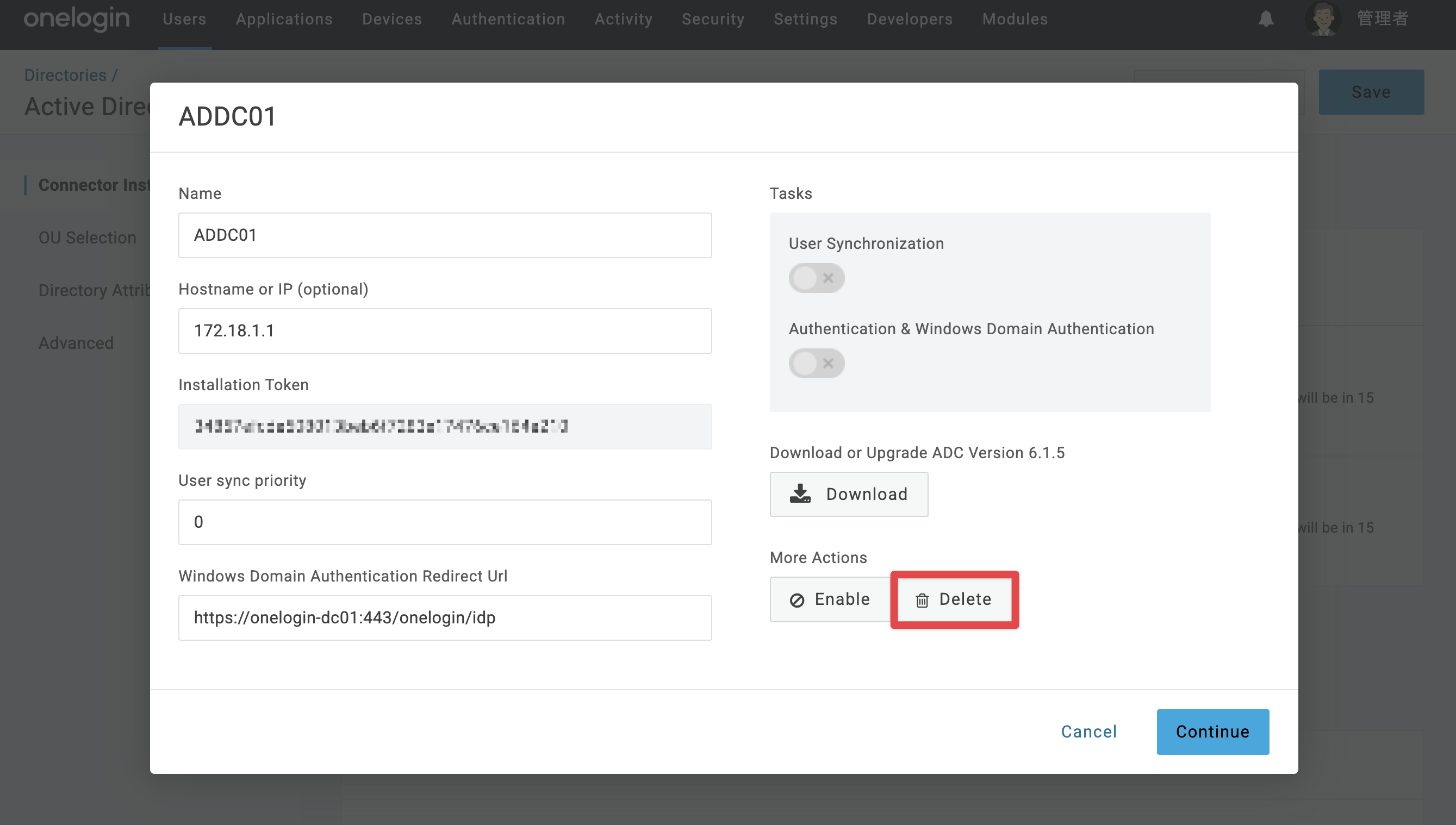The image size is (1456, 825).
Task: Select the Advanced sidebar tab
Action: tap(76, 343)
